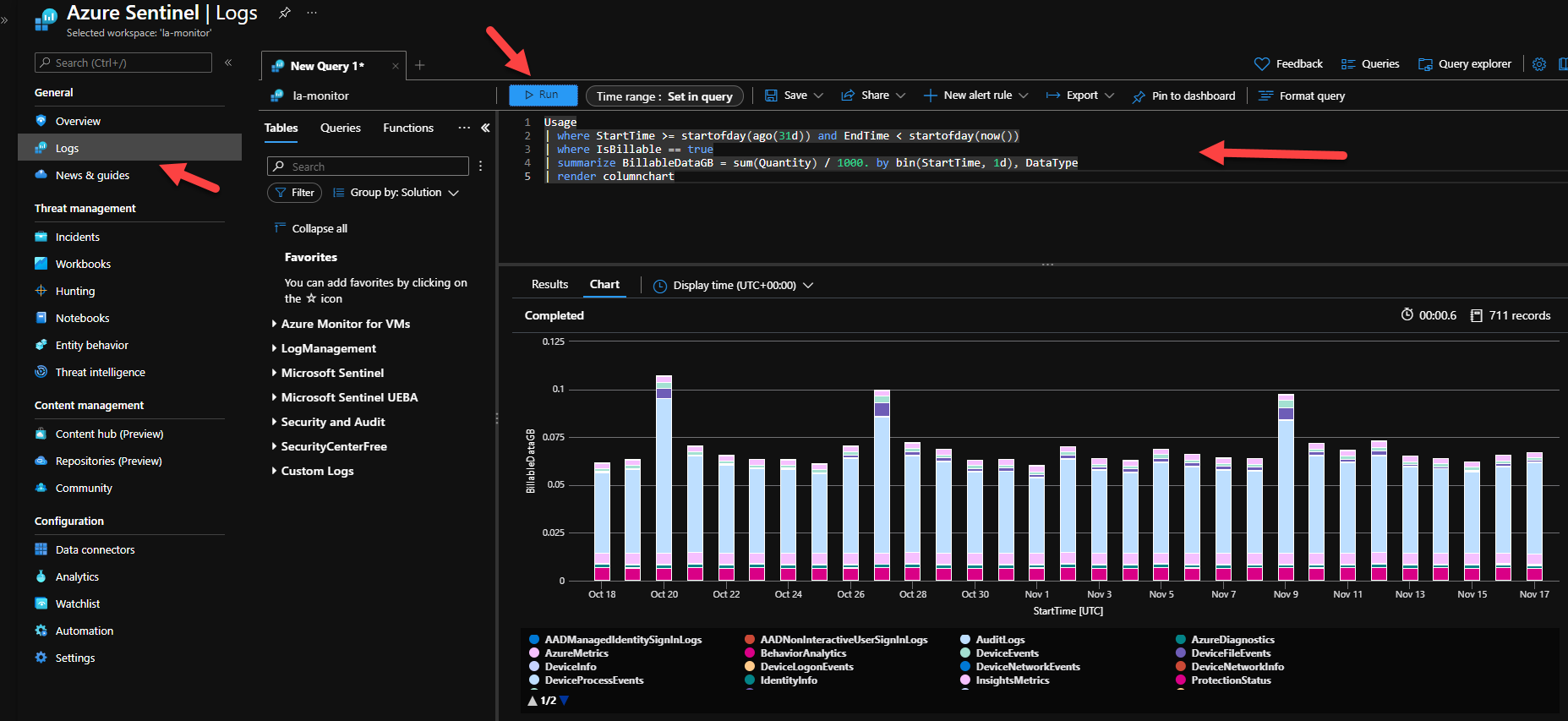Collapse the tables side panel with double chevron

485,128
